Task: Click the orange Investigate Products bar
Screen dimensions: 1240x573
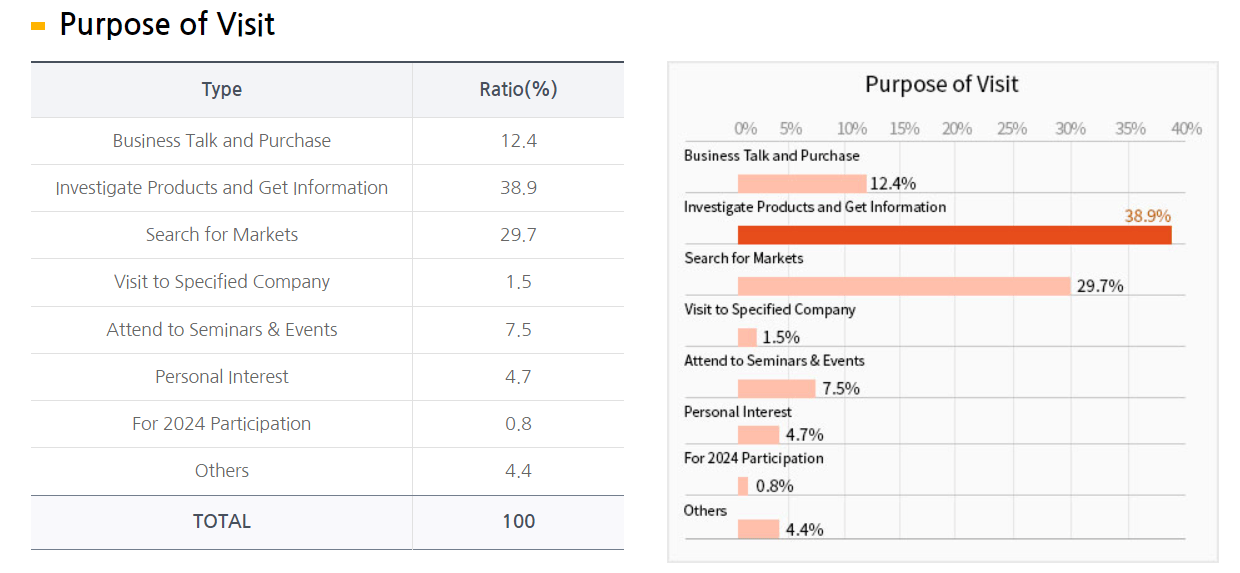Action: tap(954, 235)
